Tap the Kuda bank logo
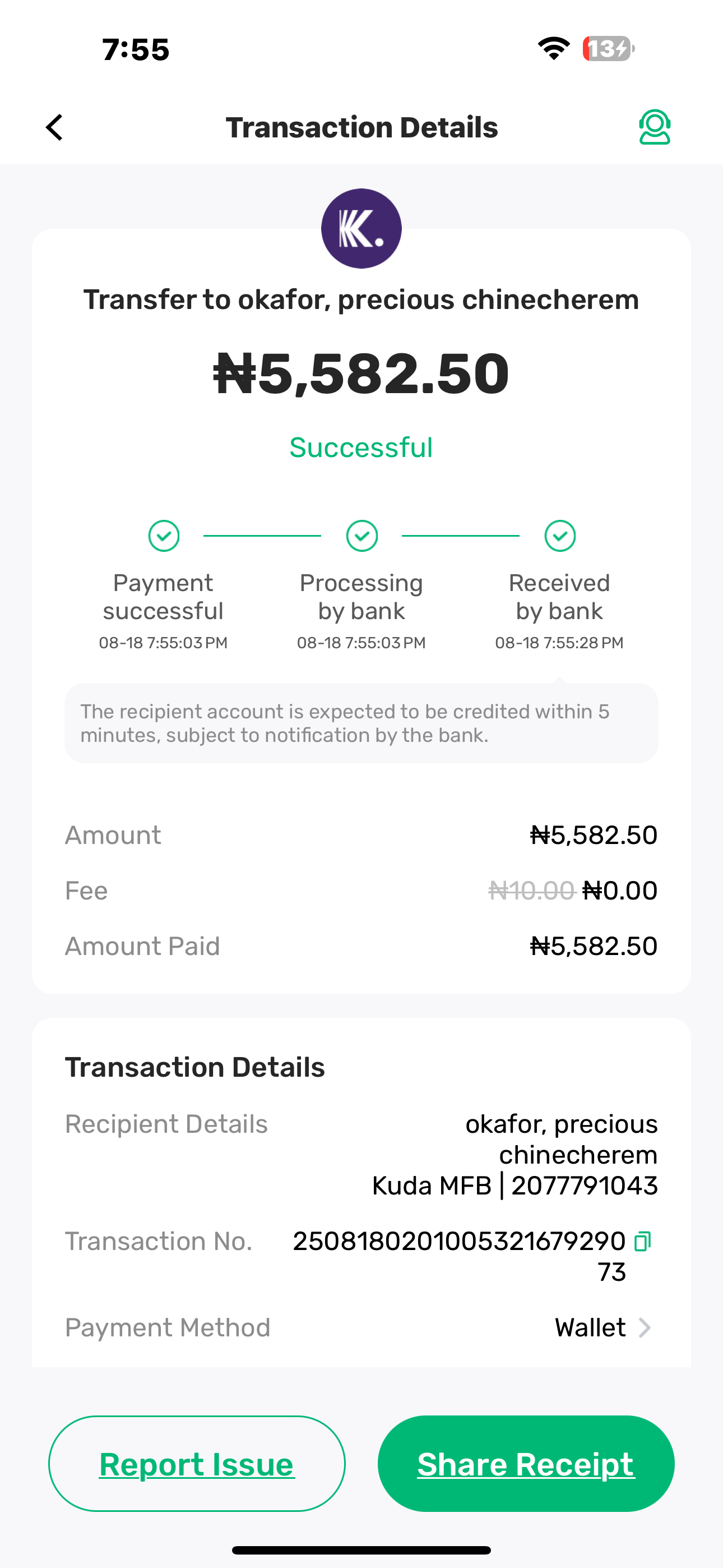 (361, 228)
